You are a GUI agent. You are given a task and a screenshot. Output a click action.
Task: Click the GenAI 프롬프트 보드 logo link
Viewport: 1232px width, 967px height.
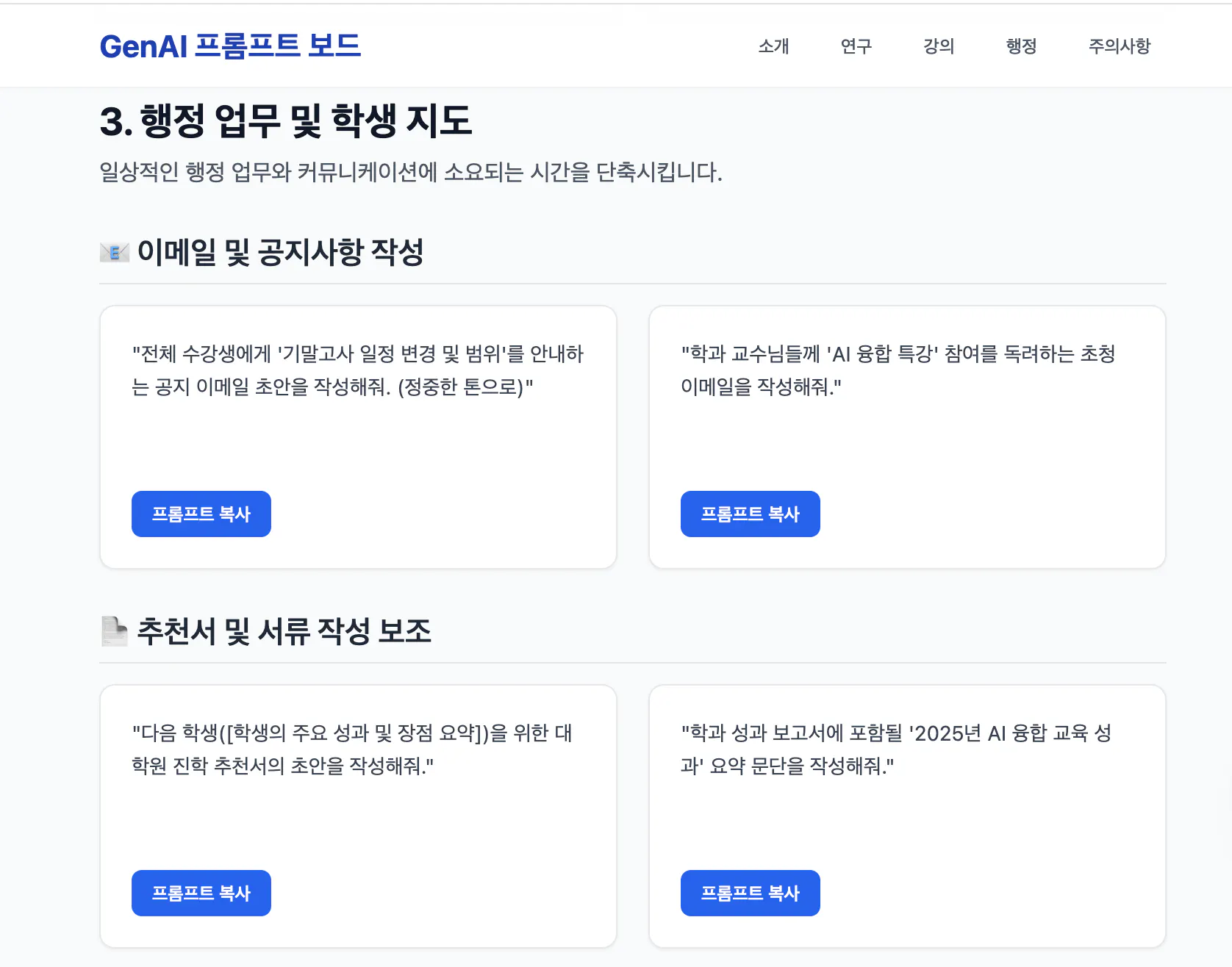pyautogui.click(x=231, y=46)
